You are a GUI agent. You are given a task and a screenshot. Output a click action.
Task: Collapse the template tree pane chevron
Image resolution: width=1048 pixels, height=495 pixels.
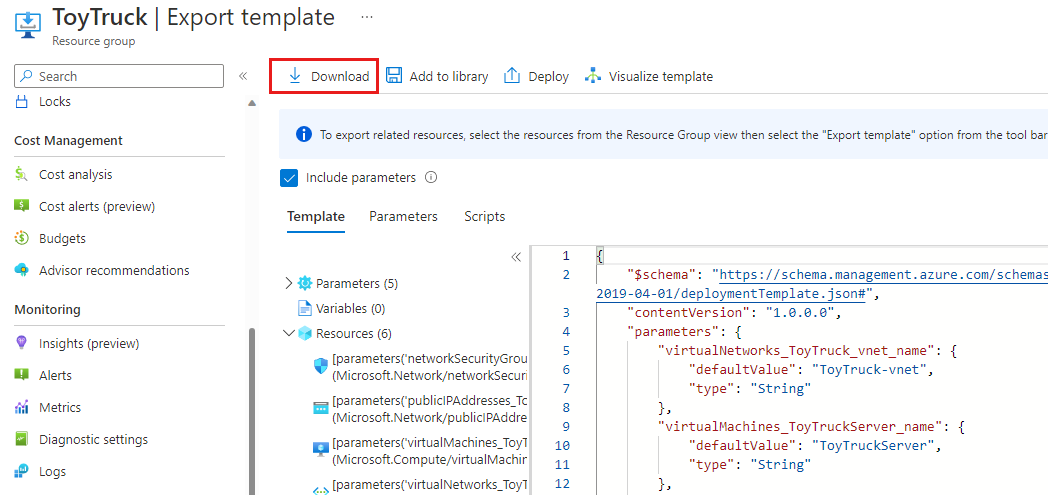click(516, 257)
